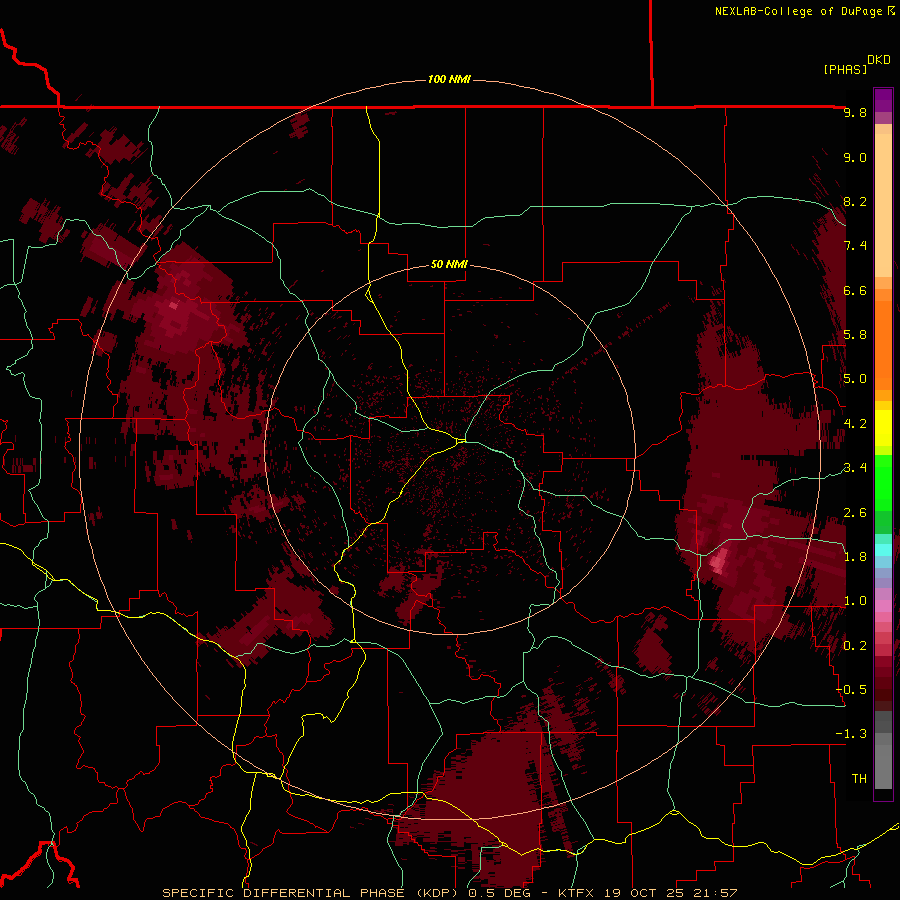The height and width of the screenshot is (900, 900).
Task: Click the 7.4 value on the legend
Action: 855,246
